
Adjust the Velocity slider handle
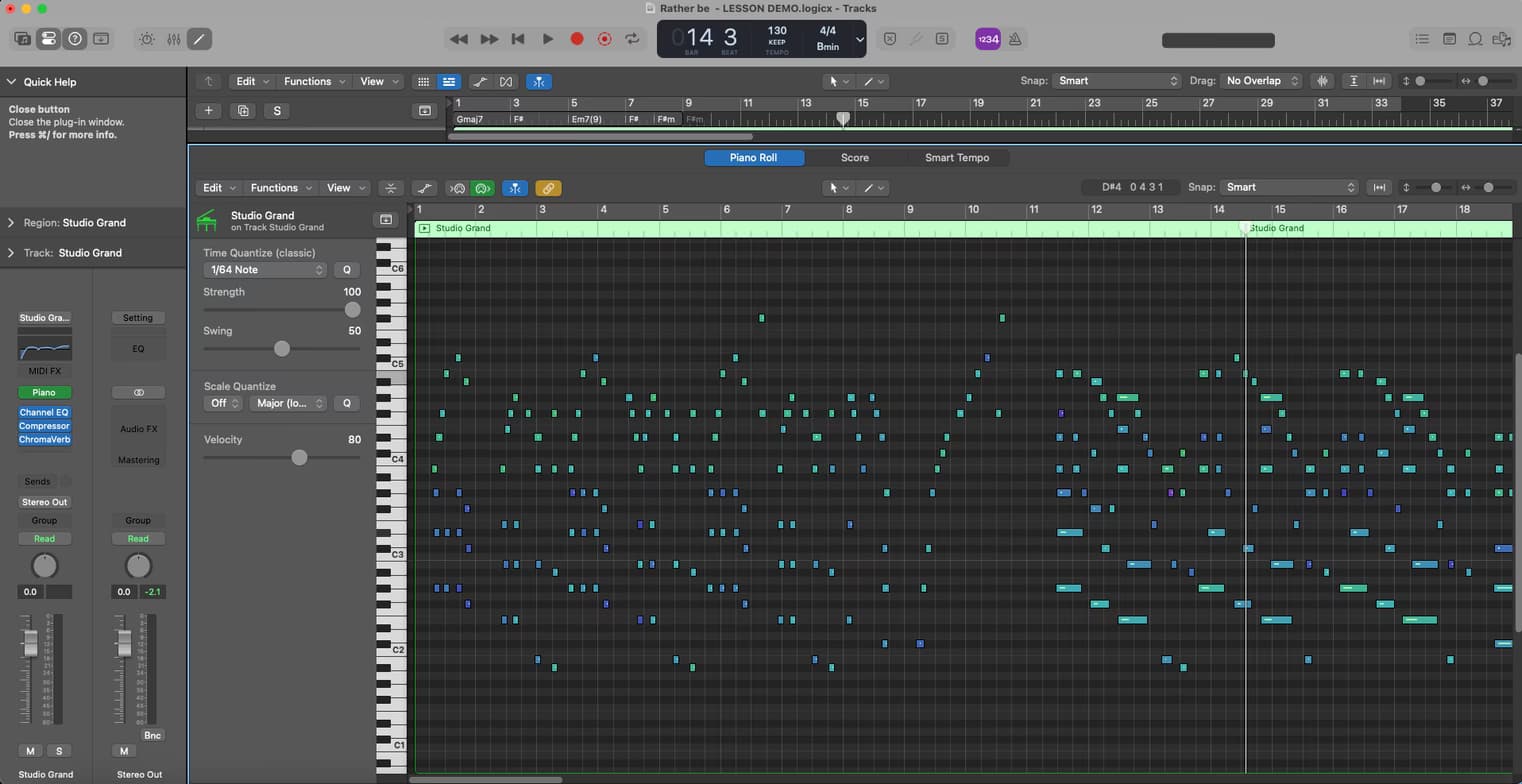pyautogui.click(x=299, y=458)
